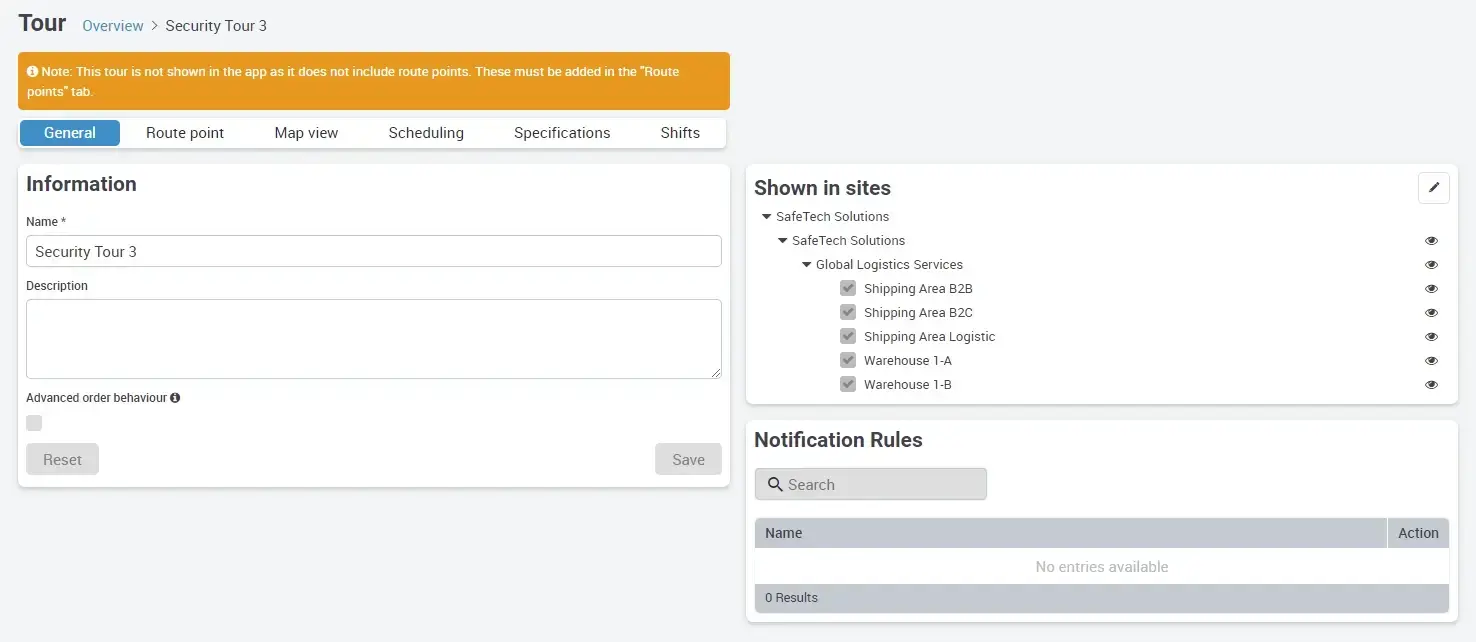Click the eye icon next to Shipping Area B2B

point(1431,289)
